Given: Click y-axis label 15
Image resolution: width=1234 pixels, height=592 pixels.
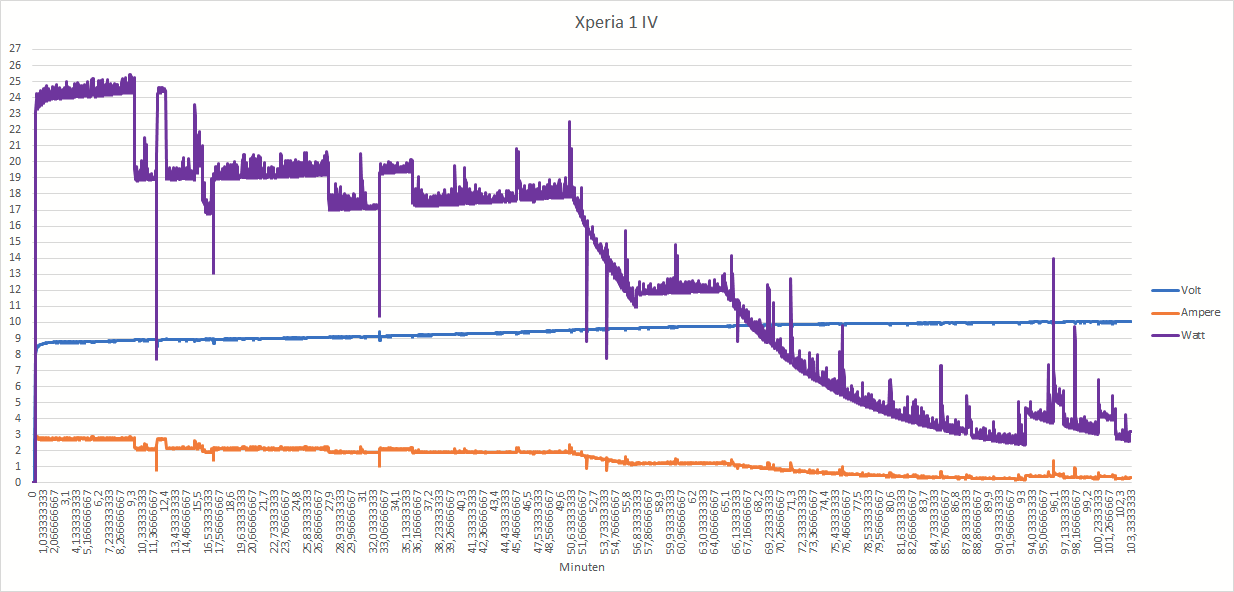Looking at the screenshot, I should 14,241.
